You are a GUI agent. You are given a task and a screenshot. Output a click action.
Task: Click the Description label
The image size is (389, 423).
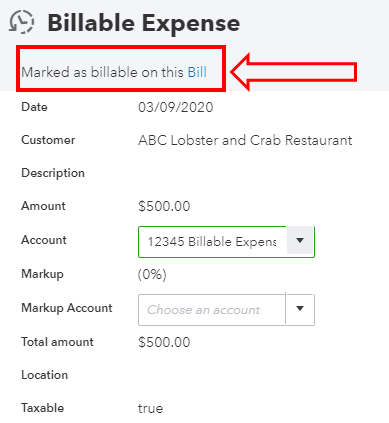click(x=53, y=173)
